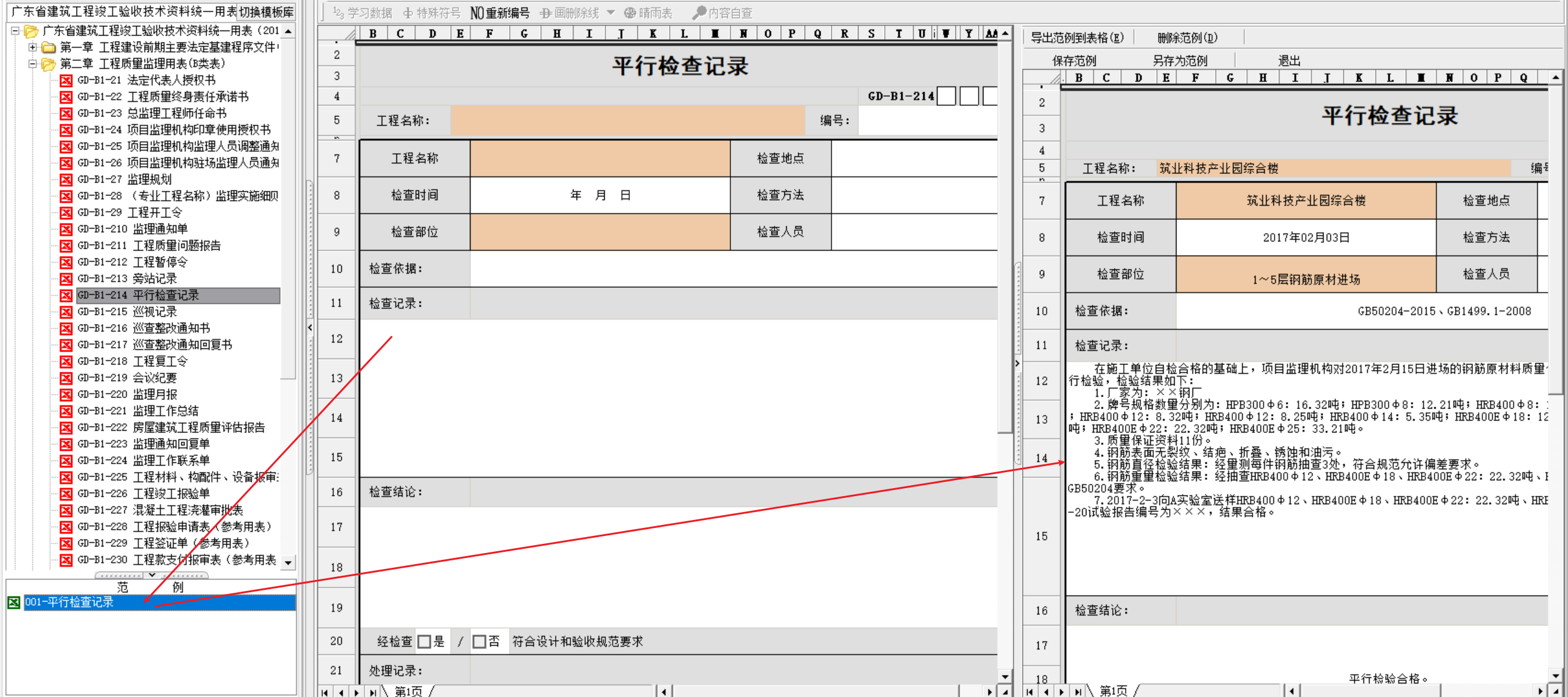Screen dimensions: 1568x697
Task: Click 导出范例到表格(E) button
Action: point(1077,38)
